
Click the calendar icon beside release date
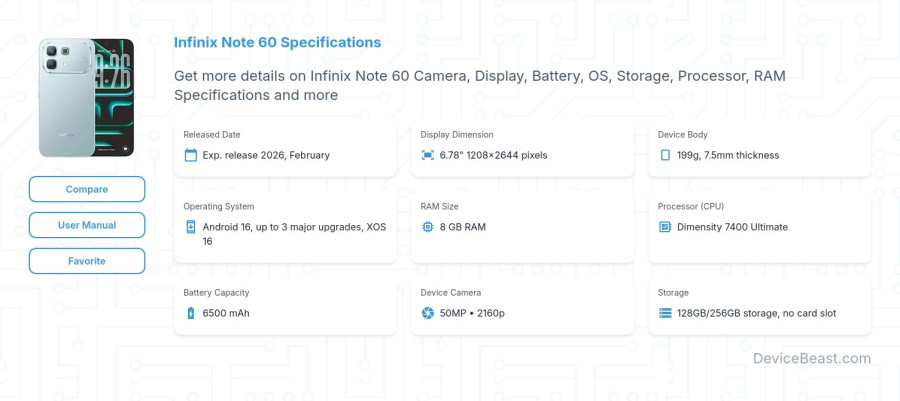[191, 155]
